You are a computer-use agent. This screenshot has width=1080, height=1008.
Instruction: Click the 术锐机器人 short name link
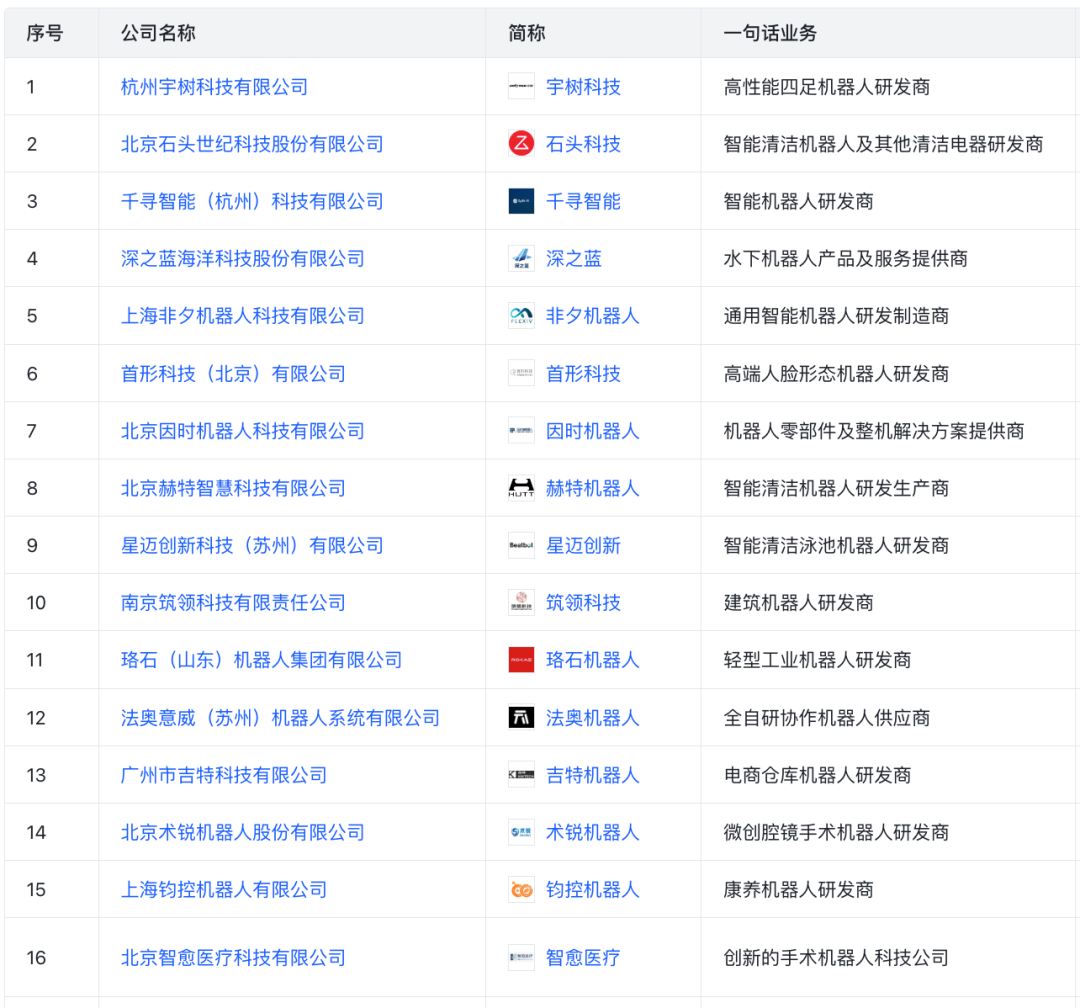592,832
